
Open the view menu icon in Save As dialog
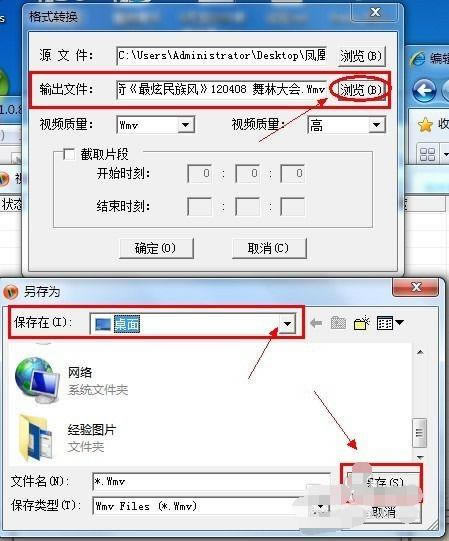390,323
